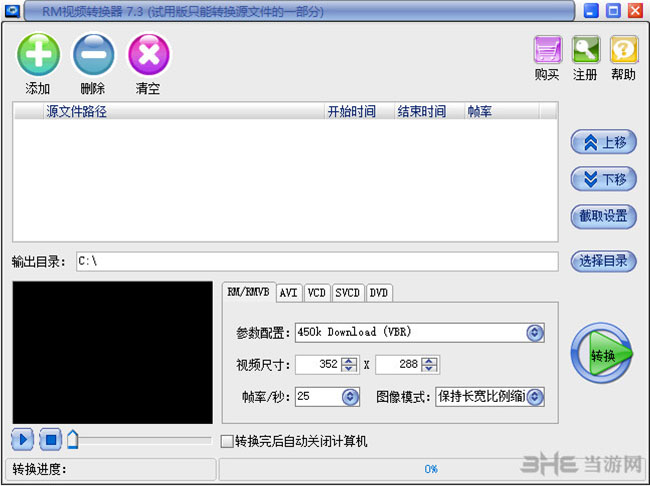
Task: Switch to the SVCD tab
Action: [x=347, y=293]
